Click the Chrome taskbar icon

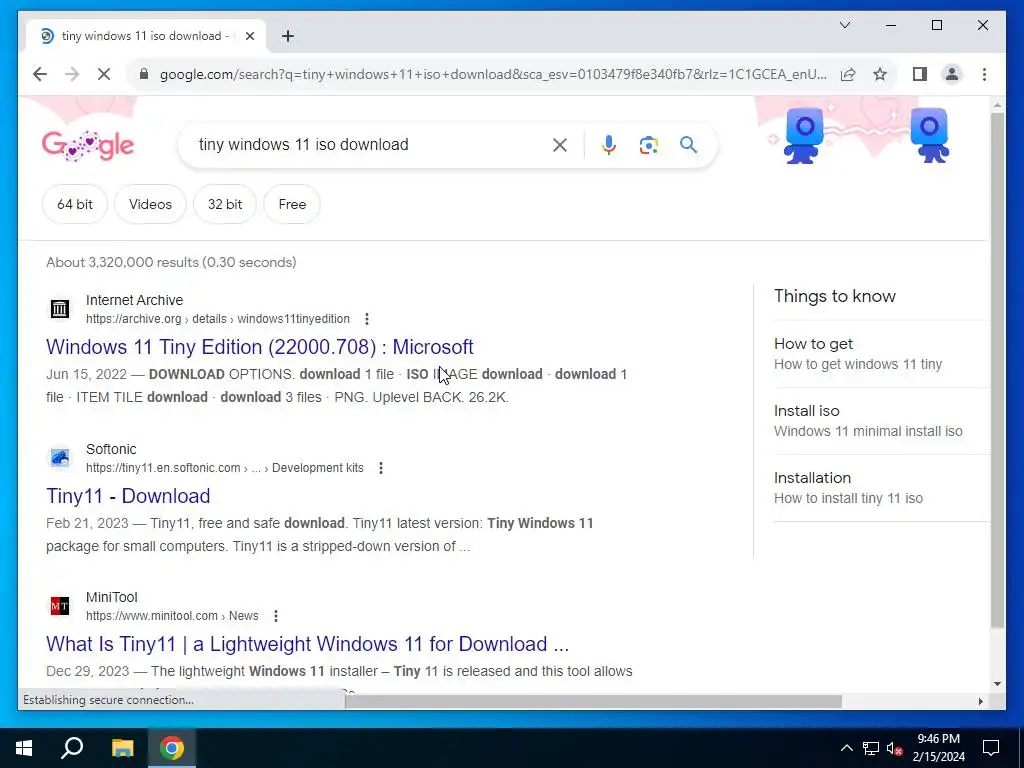[172, 748]
